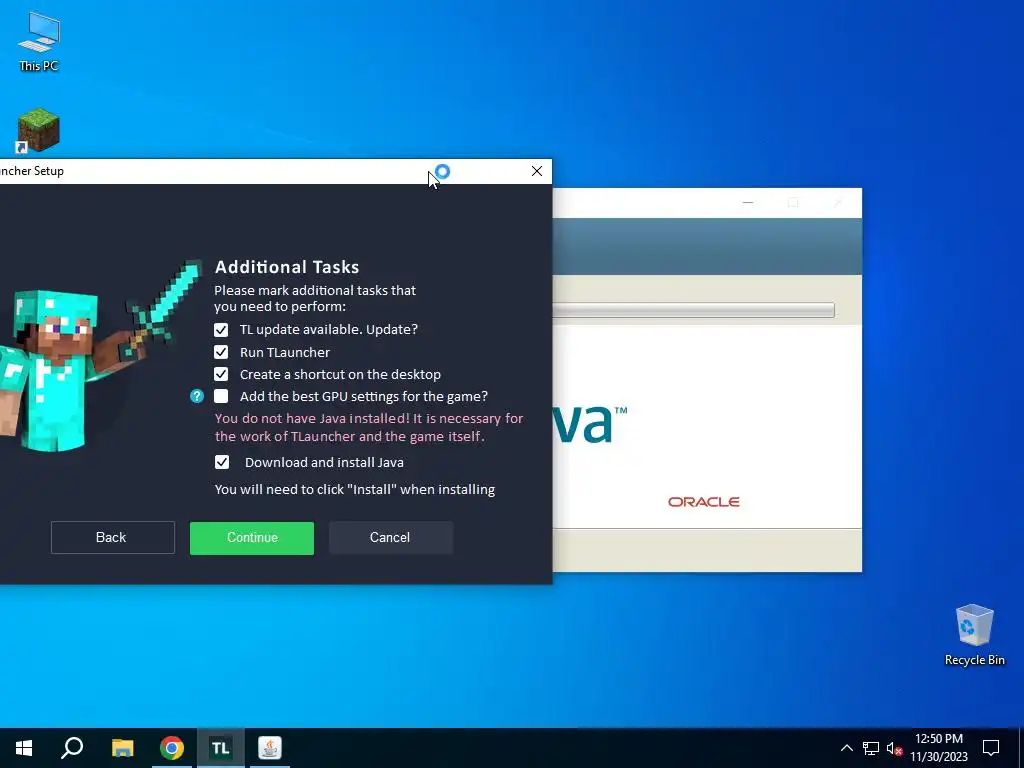Close the TLauncher Setup window
1024x768 pixels.
click(x=537, y=171)
